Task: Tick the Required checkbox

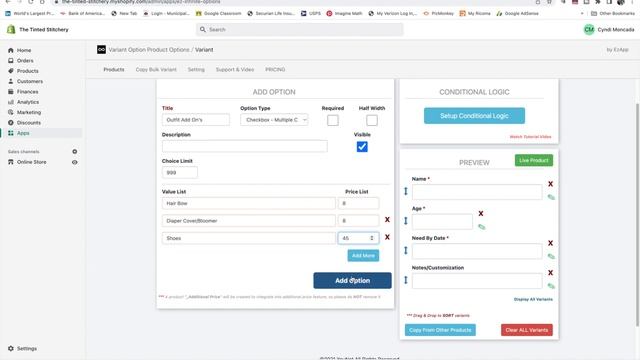Action: tap(333, 120)
